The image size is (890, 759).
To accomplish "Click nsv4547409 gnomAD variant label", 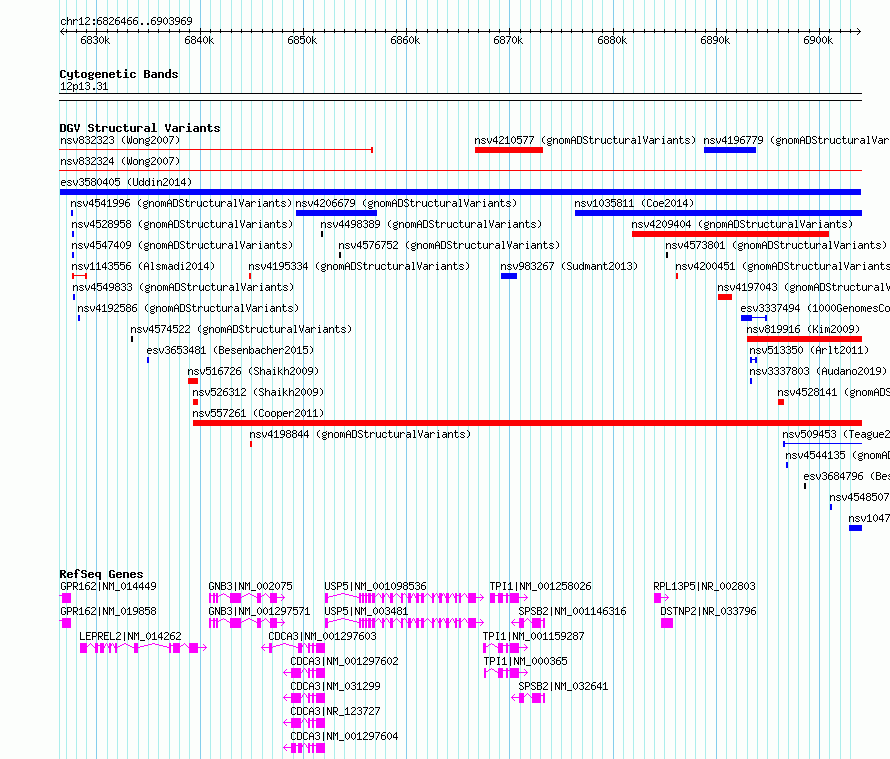I will click(182, 245).
